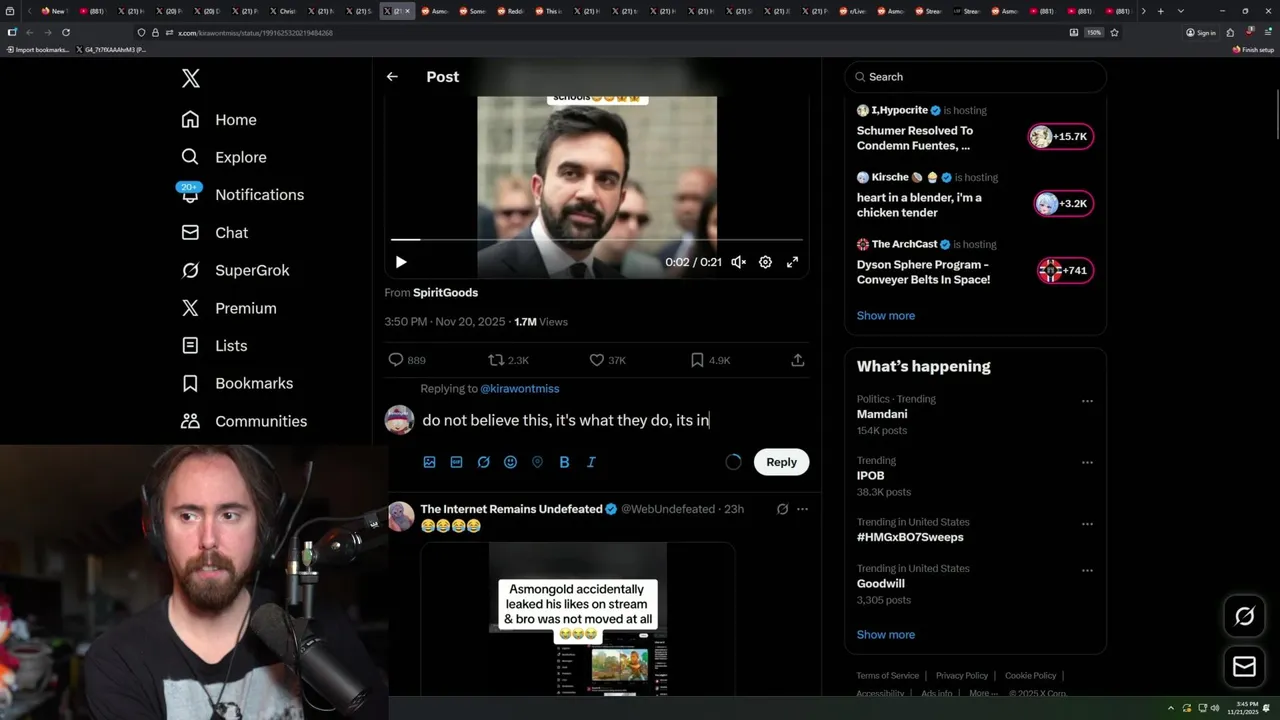Screen dimensions: 1280x720
Task: Open more options for IPOB trend
Action: (1087, 463)
